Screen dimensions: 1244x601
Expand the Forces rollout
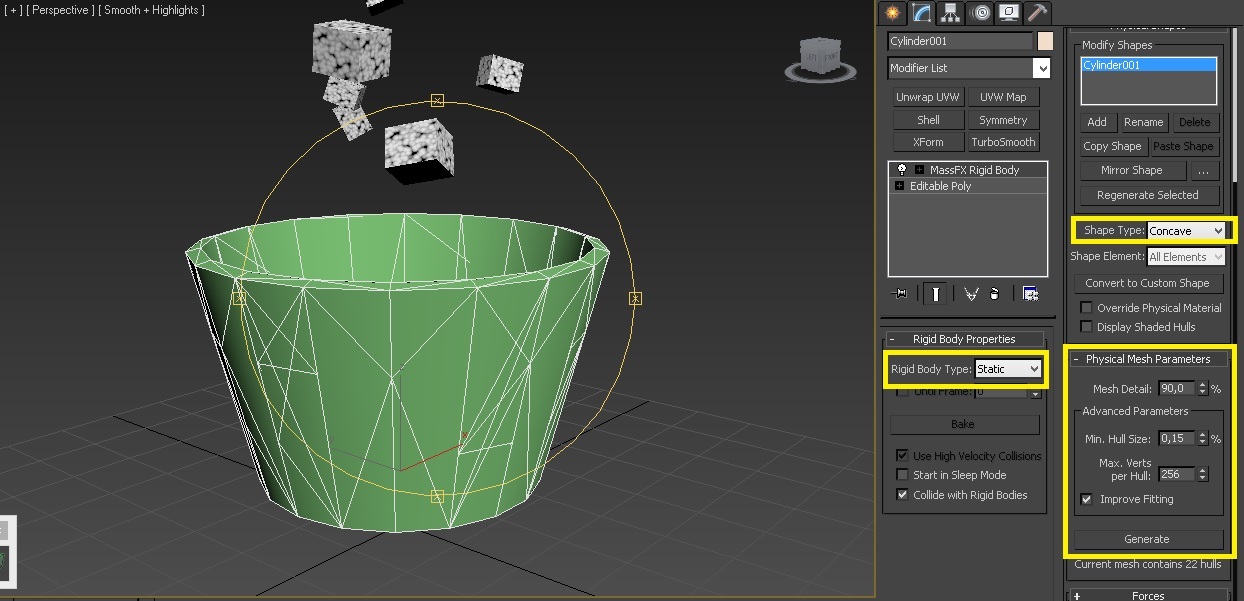[1148, 596]
